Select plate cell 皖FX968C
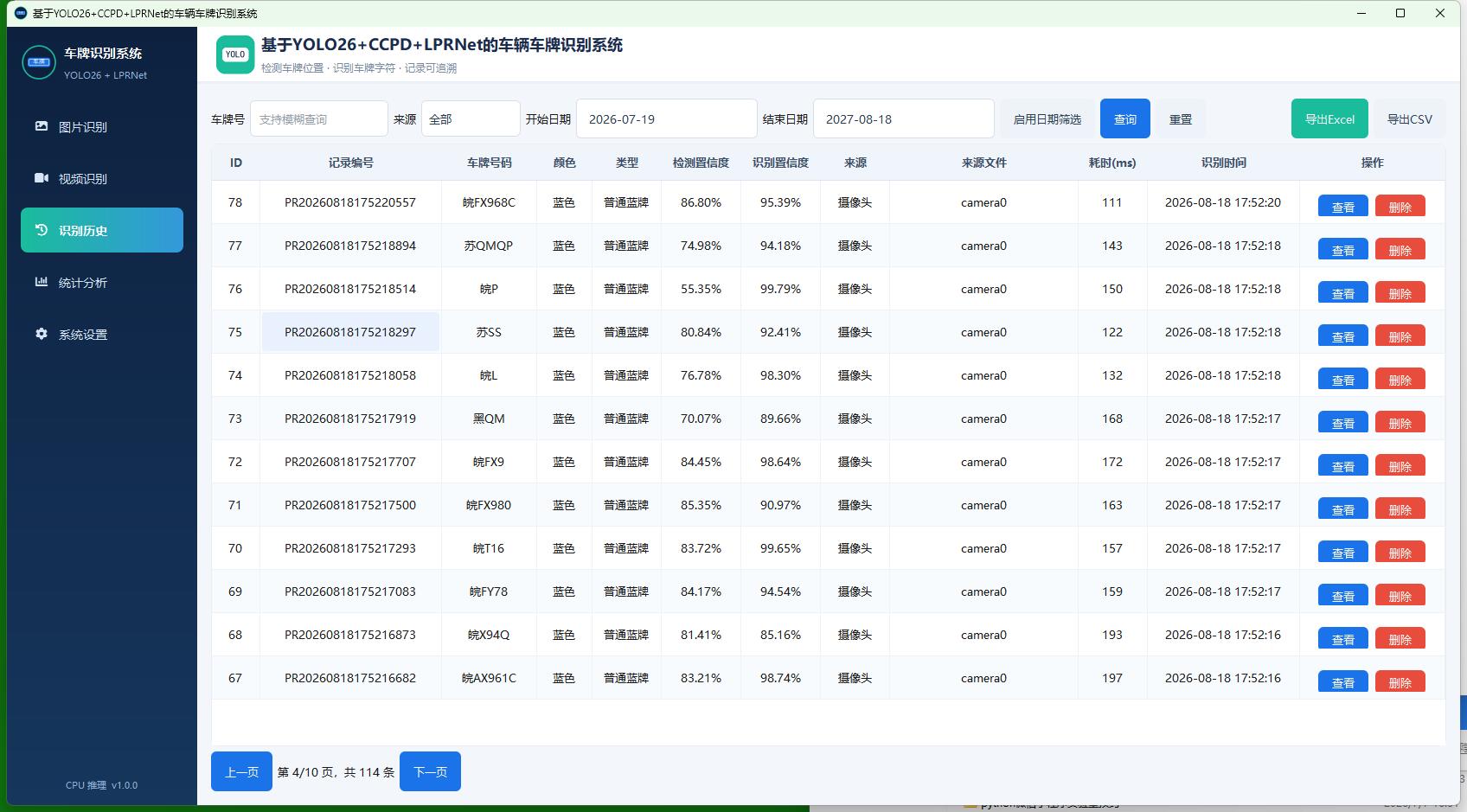Screen dimensions: 1467x812 [489, 202]
